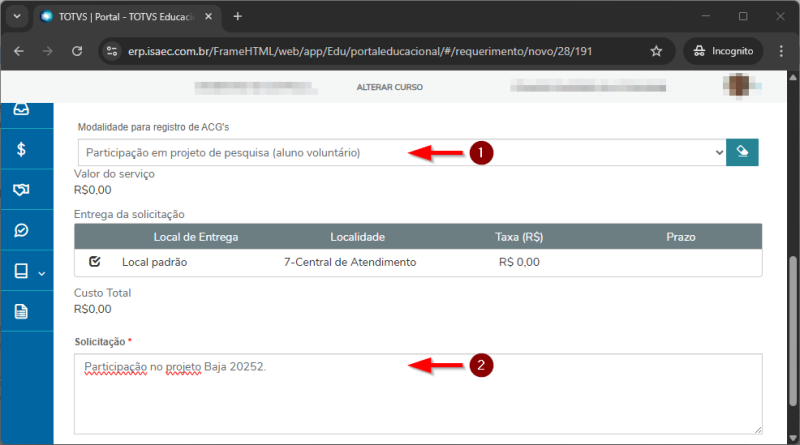Open Chrome's three-dot menu
This screenshot has width=800, height=445.
pos(780,51)
